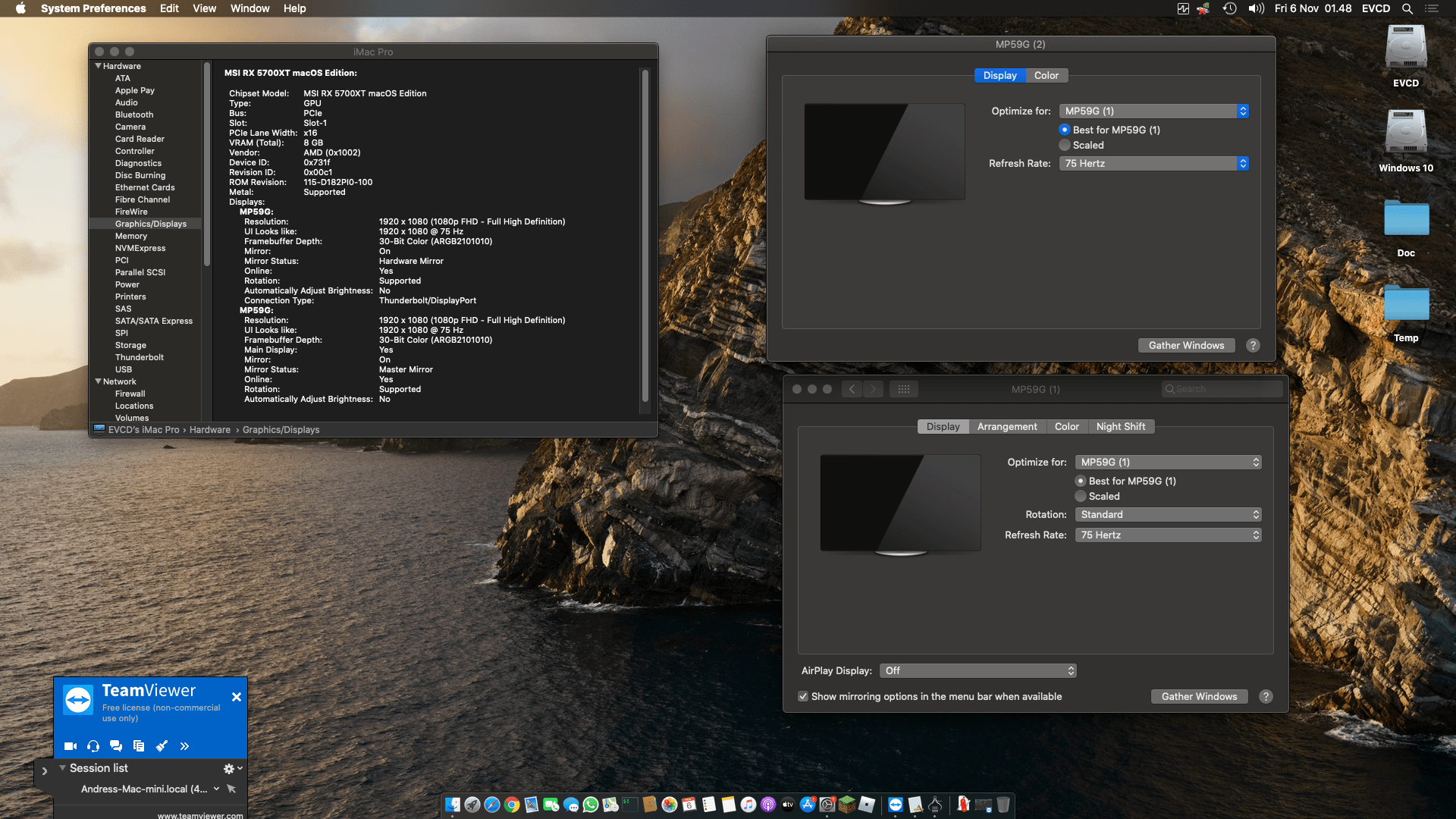Click the Show All grid icon in MP59G (1)
The height and width of the screenshot is (819, 1456).
click(x=903, y=389)
